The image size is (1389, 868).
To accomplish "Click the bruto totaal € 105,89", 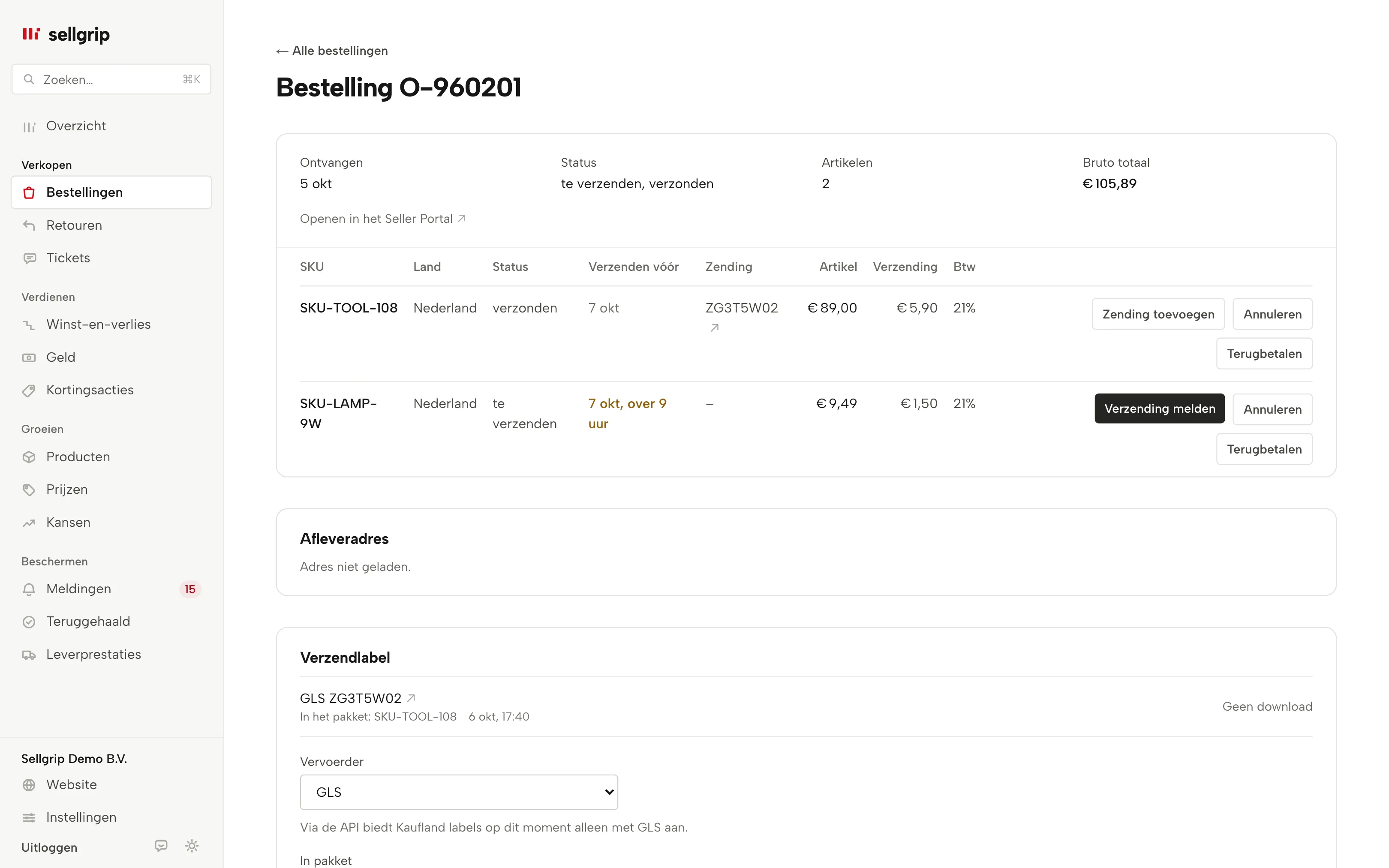I will tap(1109, 184).
